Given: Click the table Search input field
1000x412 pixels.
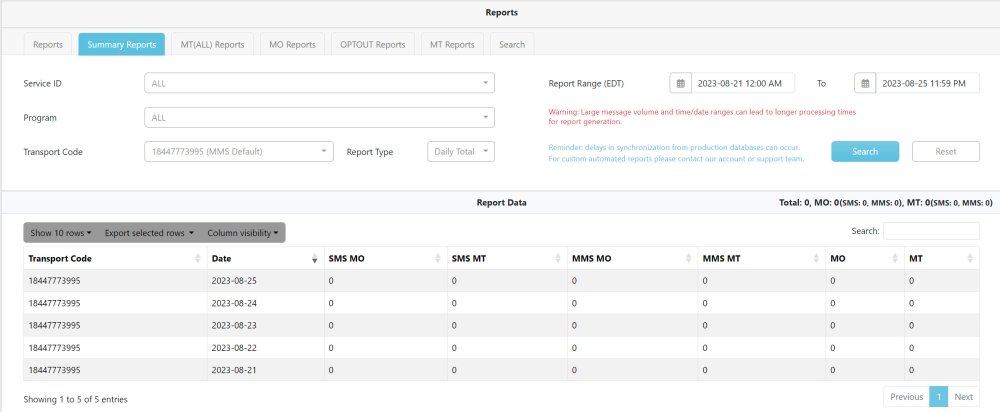Looking at the screenshot, I should pyautogui.click(x=931, y=232).
